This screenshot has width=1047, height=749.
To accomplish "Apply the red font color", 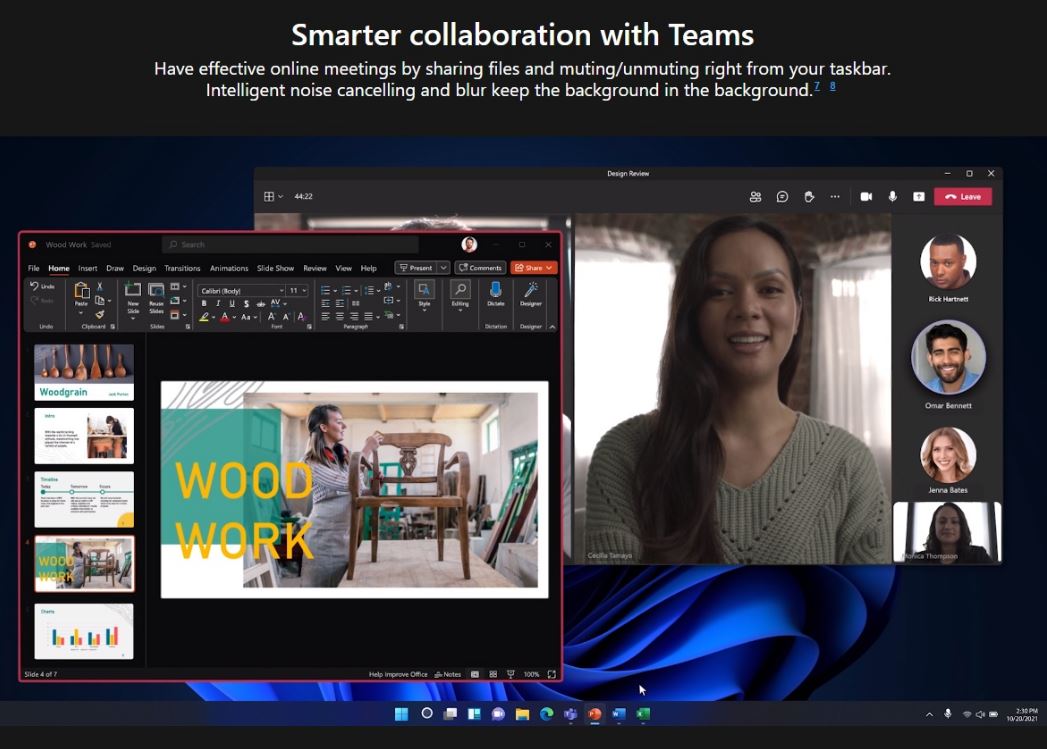I will 224,317.
